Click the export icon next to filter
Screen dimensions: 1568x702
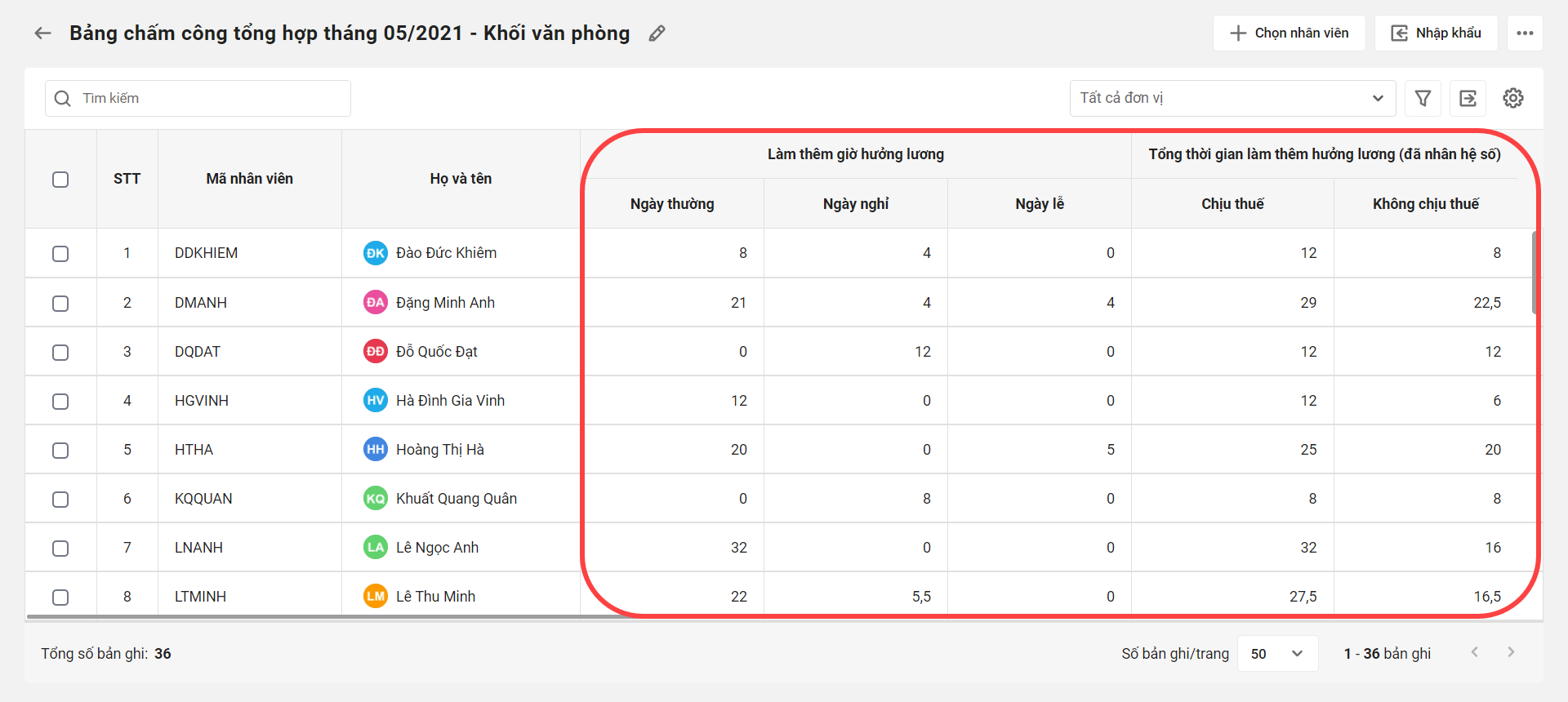click(1468, 98)
